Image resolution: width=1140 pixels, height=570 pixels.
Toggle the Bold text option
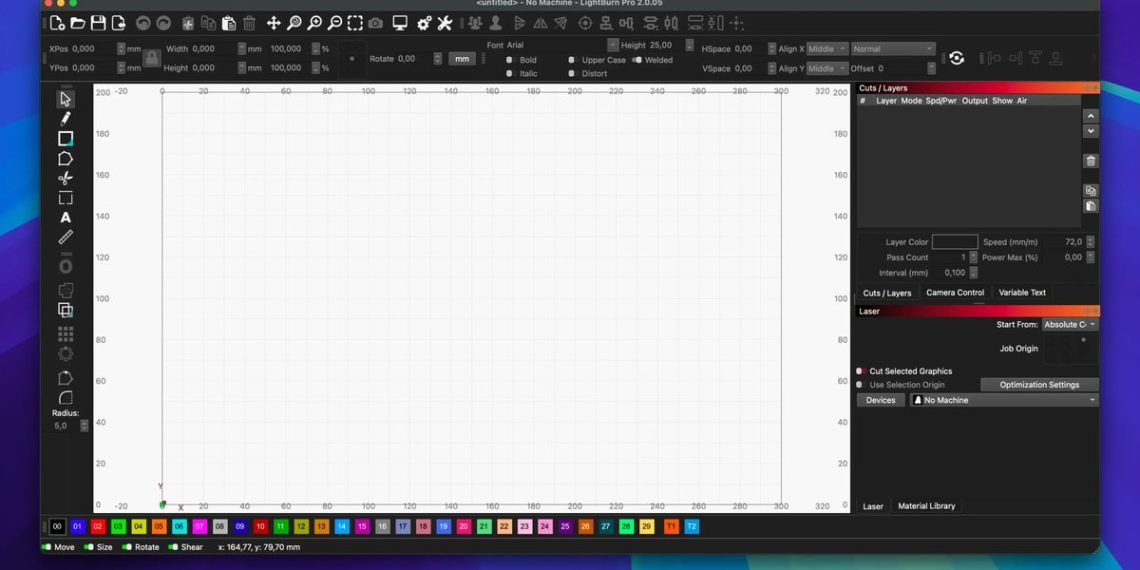click(x=510, y=60)
